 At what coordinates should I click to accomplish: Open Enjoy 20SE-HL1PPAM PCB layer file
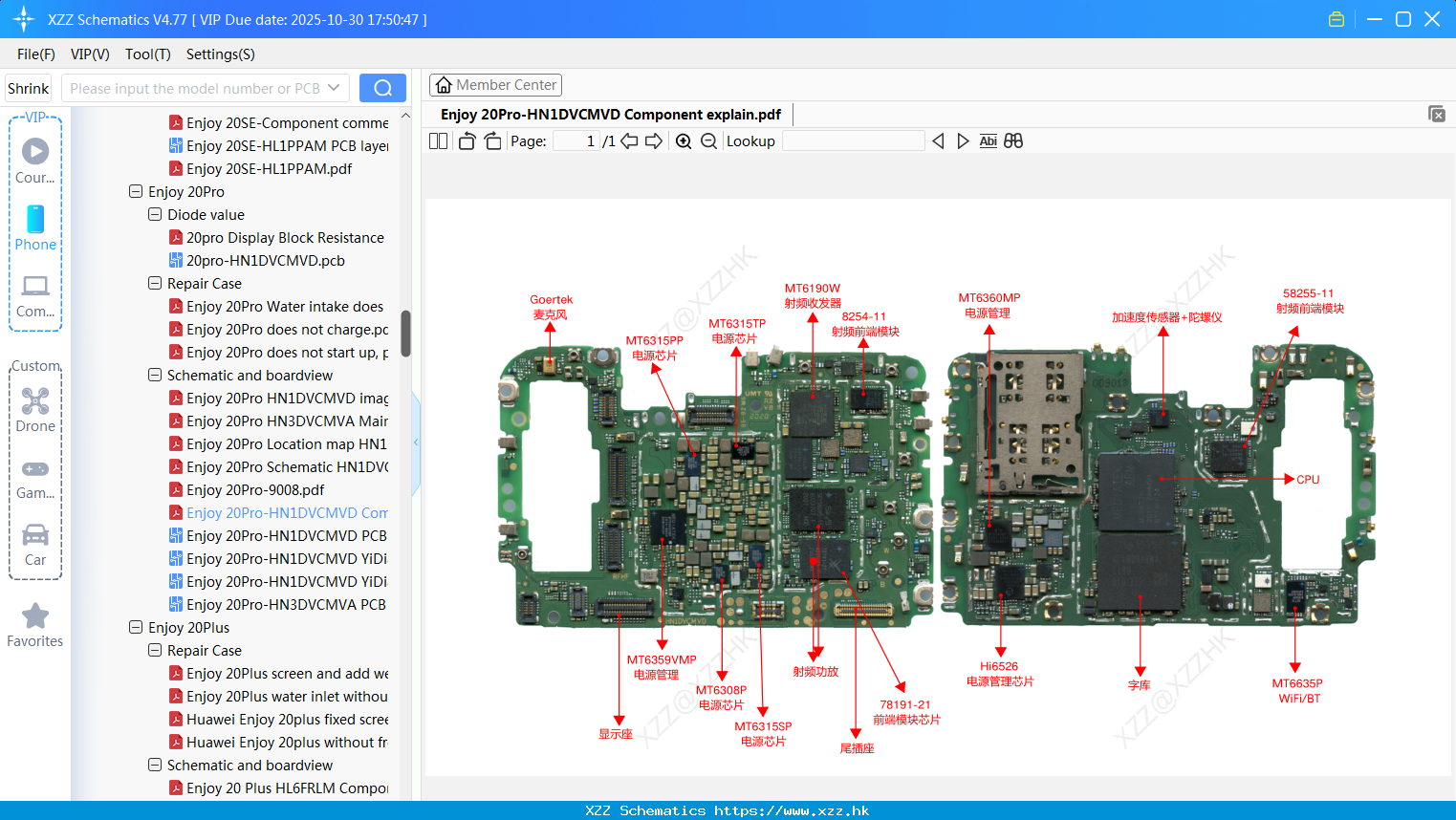(x=287, y=145)
